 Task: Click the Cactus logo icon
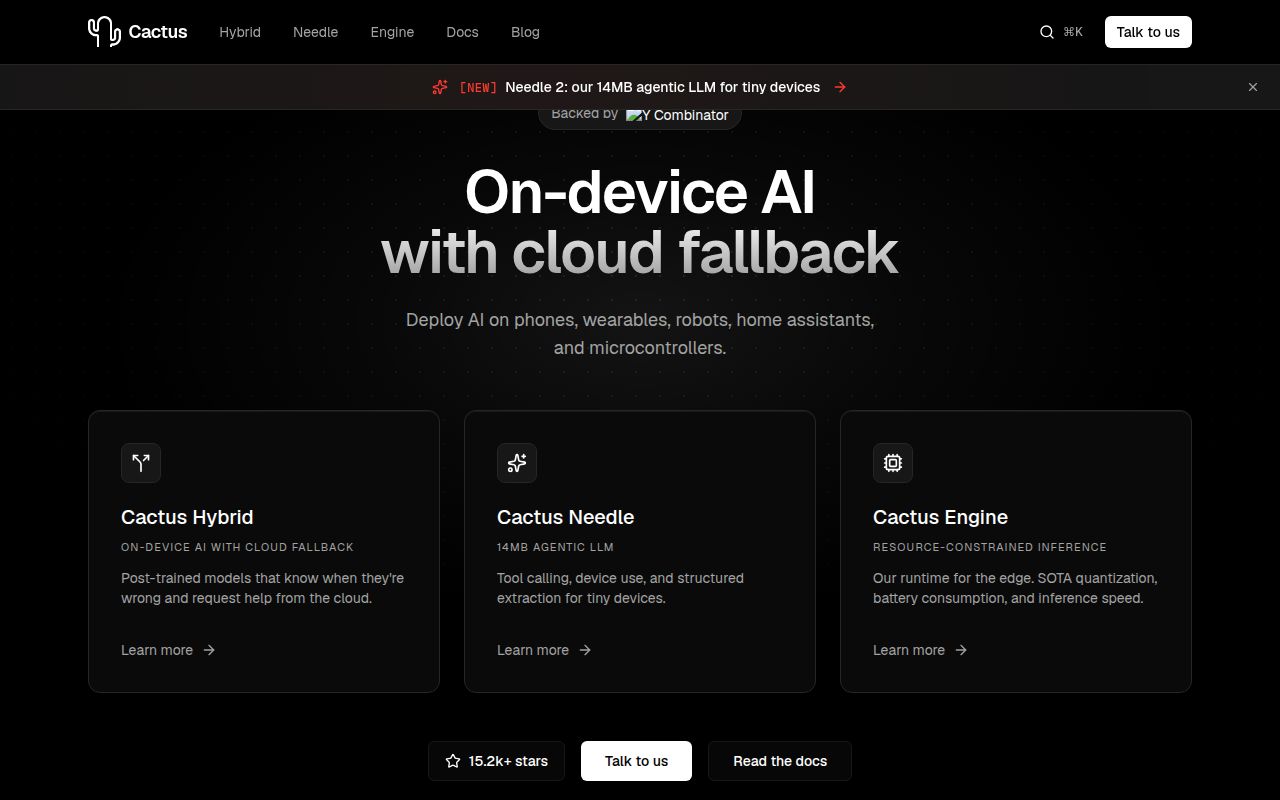(104, 32)
